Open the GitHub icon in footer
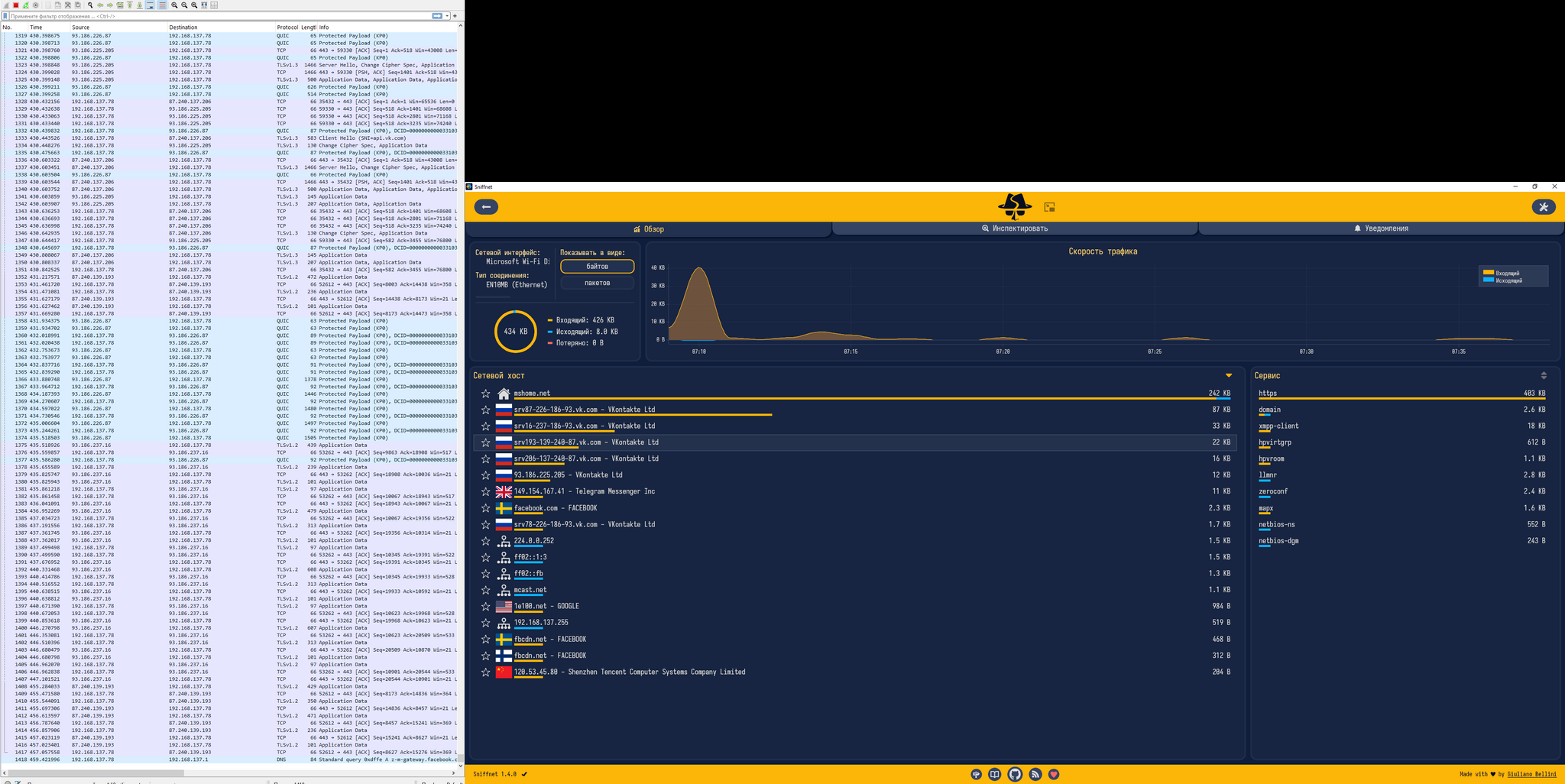The height and width of the screenshot is (784, 1565). (1014, 774)
